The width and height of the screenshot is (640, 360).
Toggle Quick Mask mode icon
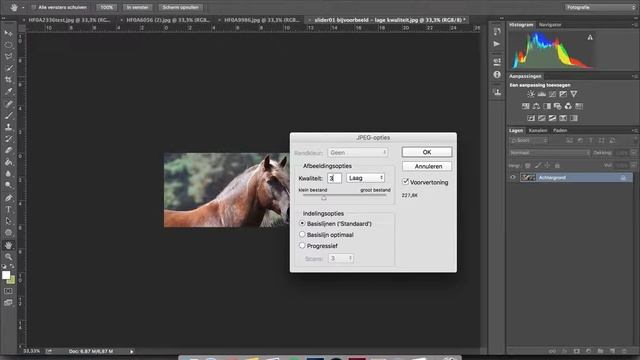[8, 291]
